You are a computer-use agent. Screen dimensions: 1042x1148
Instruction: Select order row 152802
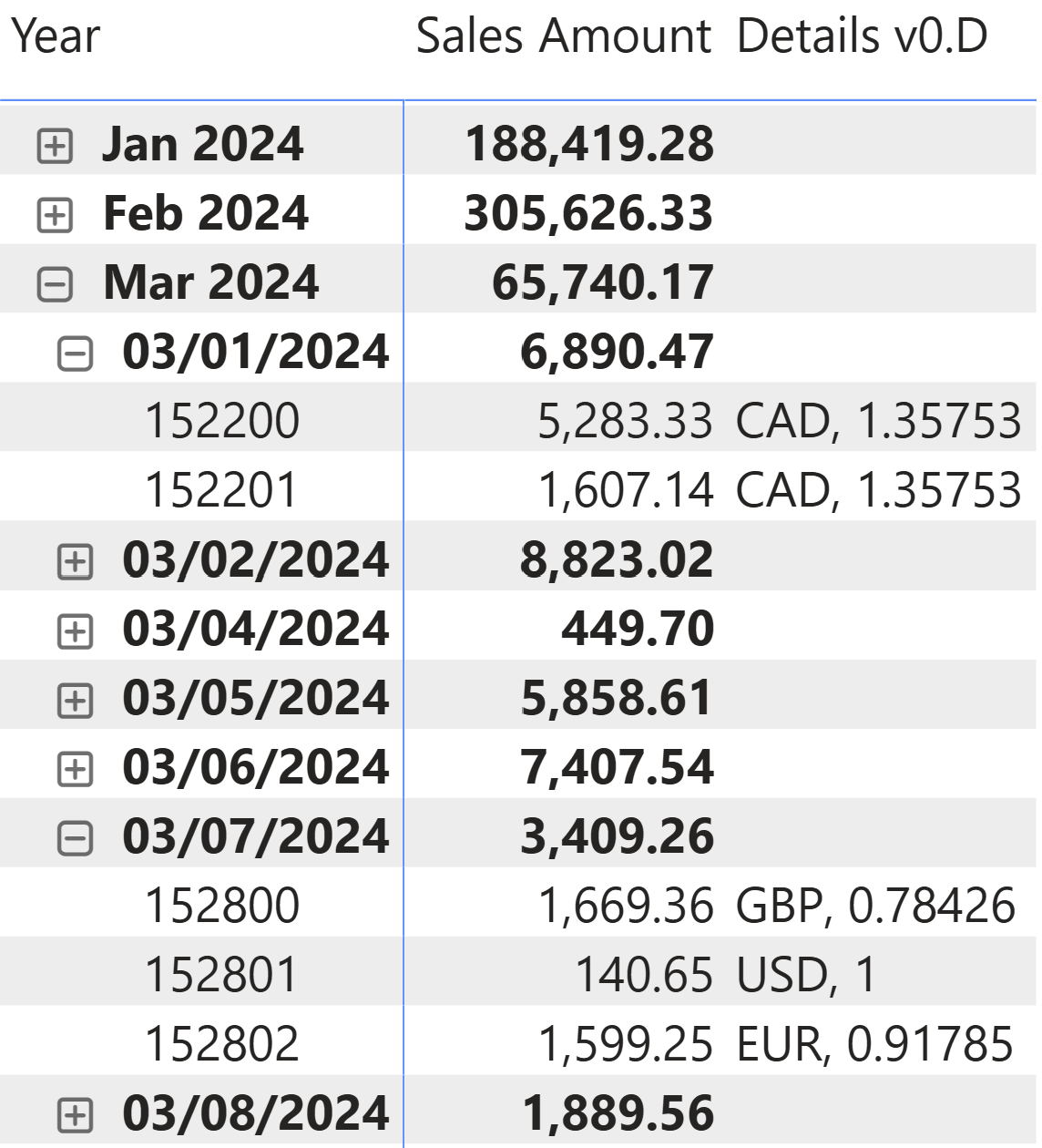[222, 1045]
